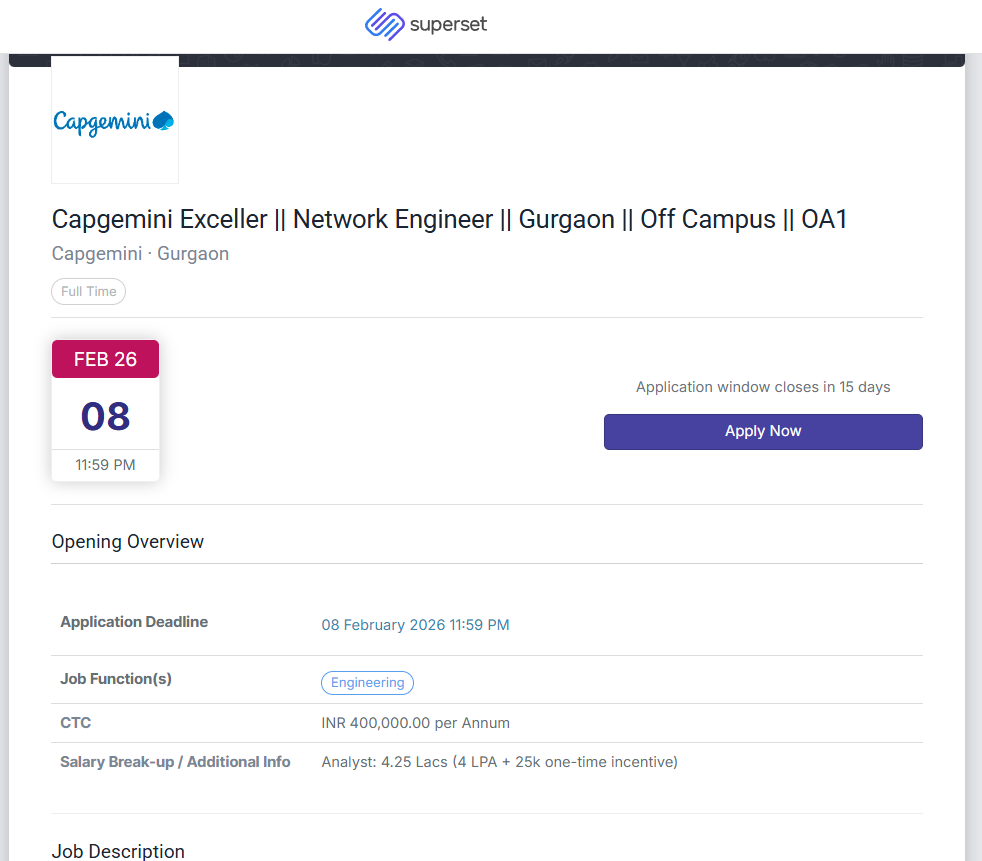The height and width of the screenshot is (861, 982).
Task: Open the Capgemini company logo thumbnail
Action: [115, 121]
